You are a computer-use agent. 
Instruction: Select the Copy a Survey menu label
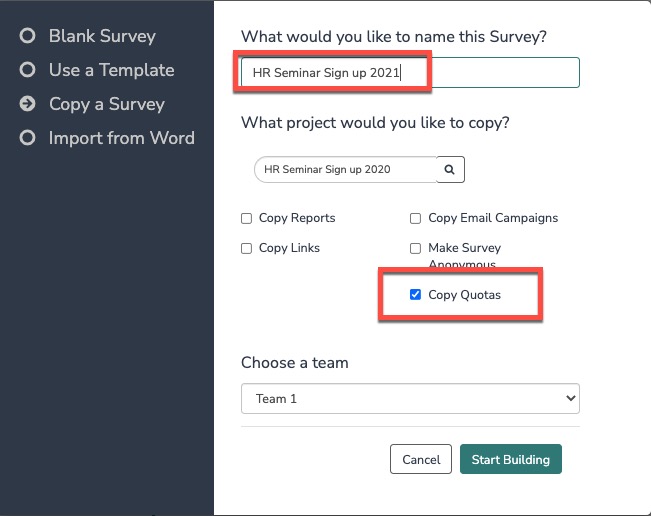point(106,104)
